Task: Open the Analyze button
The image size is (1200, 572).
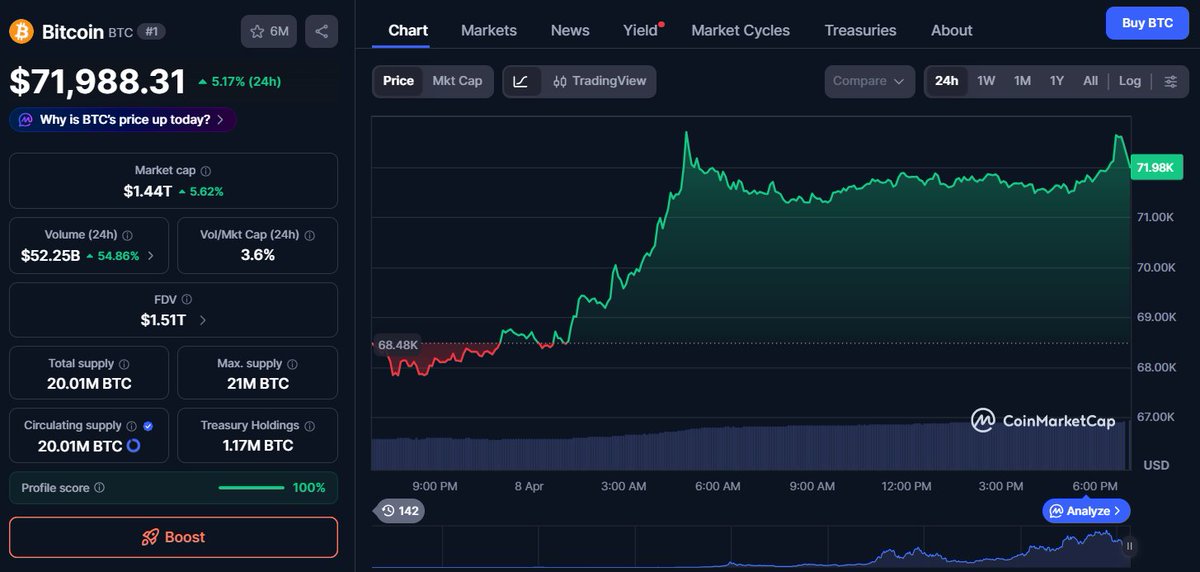Action: click(1087, 511)
